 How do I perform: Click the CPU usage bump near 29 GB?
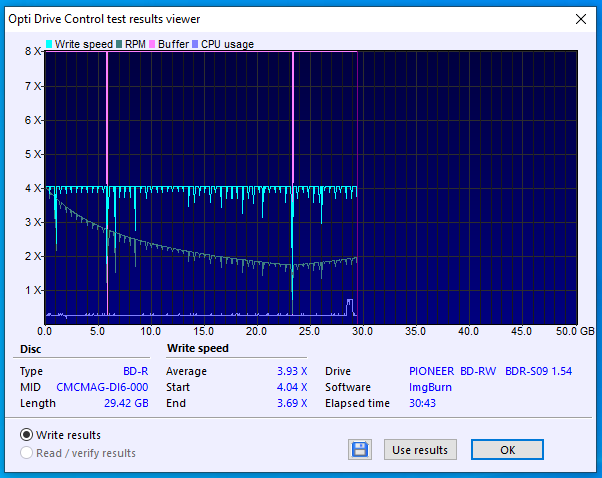(349, 307)
